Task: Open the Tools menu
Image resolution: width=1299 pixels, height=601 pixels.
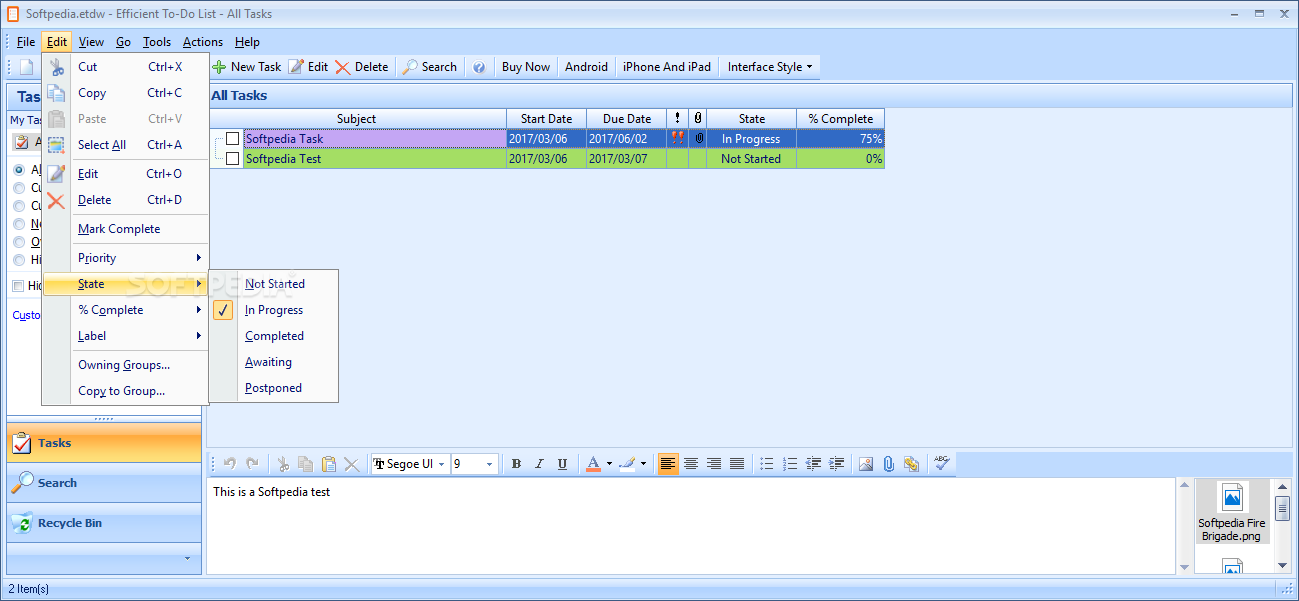Action: 157,42
